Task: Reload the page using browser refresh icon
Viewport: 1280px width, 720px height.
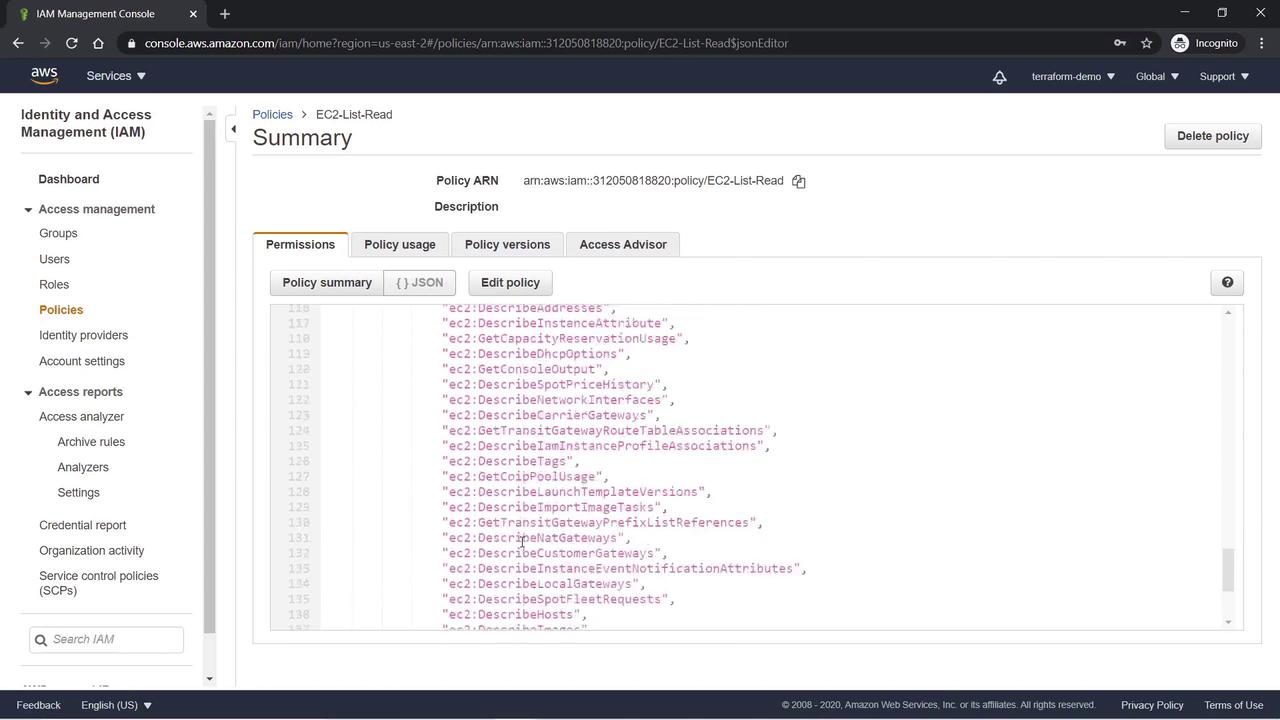Action: point(71,43)
